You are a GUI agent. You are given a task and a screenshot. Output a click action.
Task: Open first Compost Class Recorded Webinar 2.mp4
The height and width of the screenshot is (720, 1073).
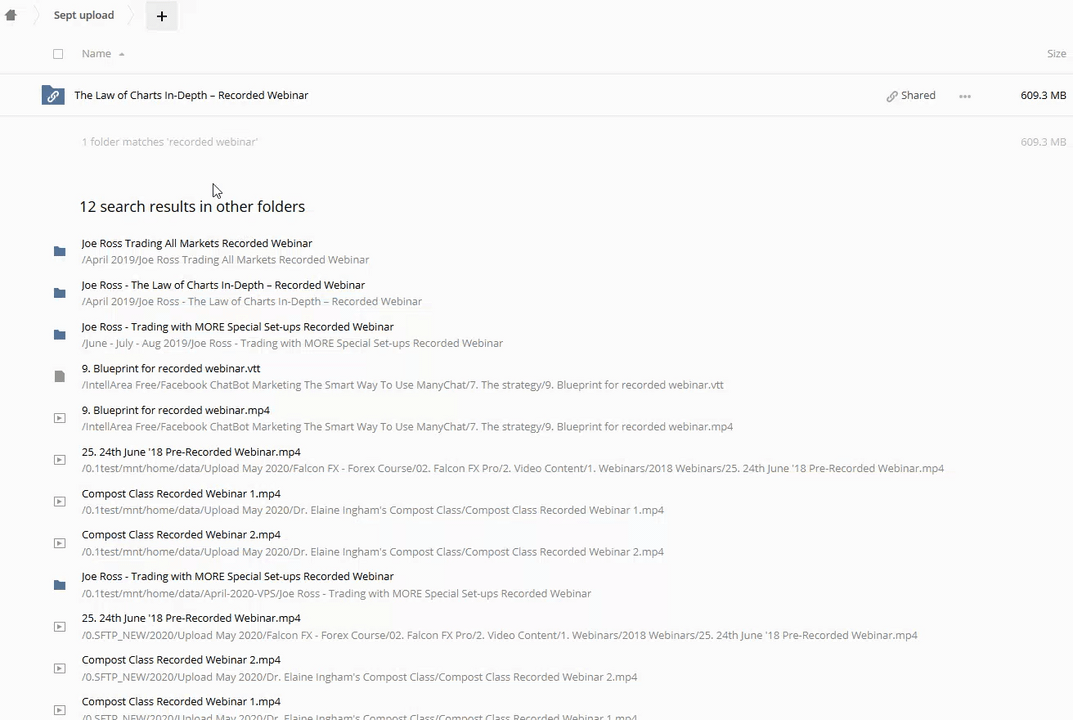pyautogui.click(x=181, y=535)
